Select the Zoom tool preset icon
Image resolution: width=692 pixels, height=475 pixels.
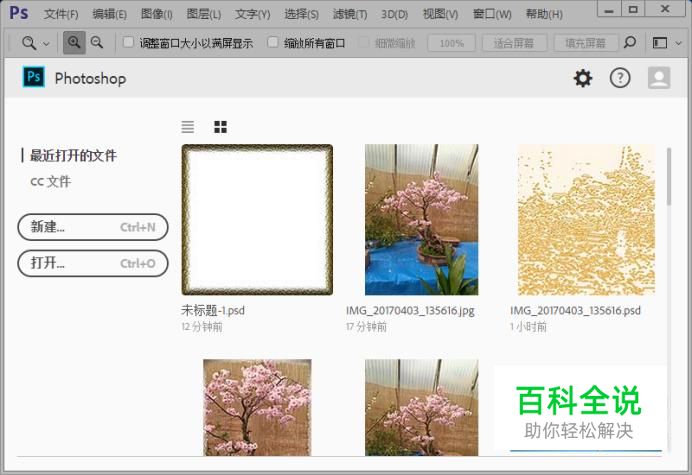pos(29,43)
